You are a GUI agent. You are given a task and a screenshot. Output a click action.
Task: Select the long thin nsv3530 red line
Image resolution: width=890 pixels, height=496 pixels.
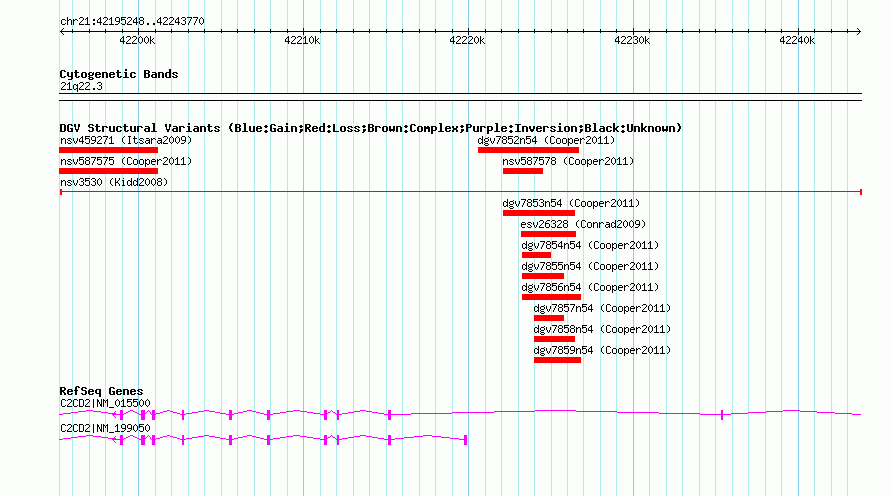point(460,192)
